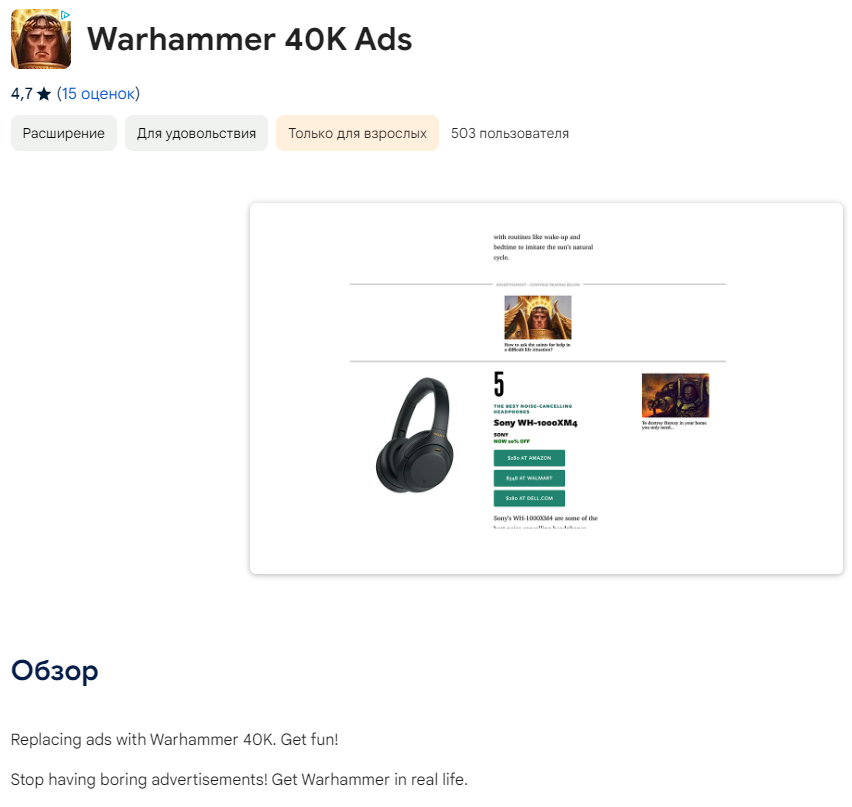Click the Space Marine ad image
The width and height of the screenshot is (852, 807).
click(675, 395)
